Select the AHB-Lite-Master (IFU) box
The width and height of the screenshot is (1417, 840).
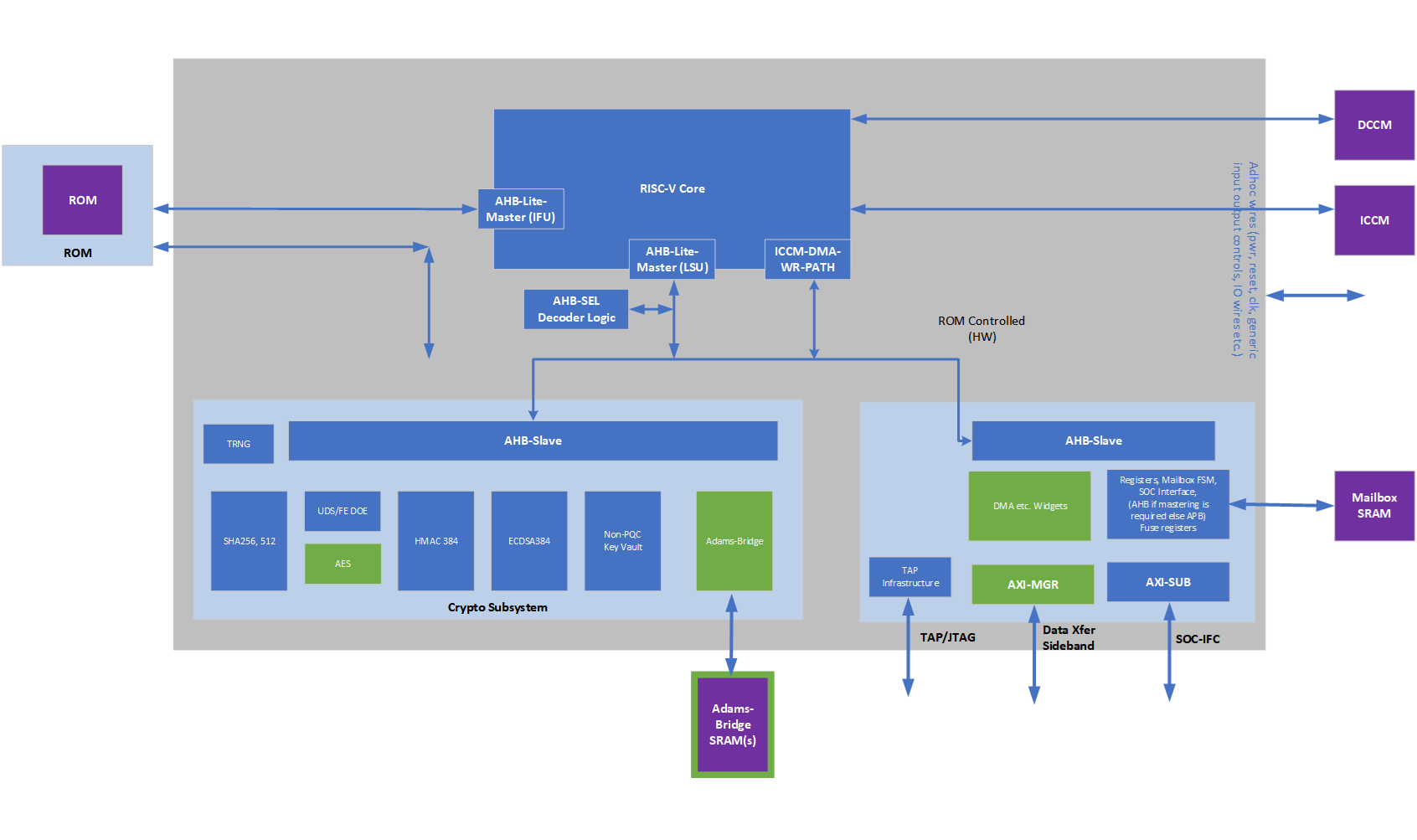tap(520, 209)
